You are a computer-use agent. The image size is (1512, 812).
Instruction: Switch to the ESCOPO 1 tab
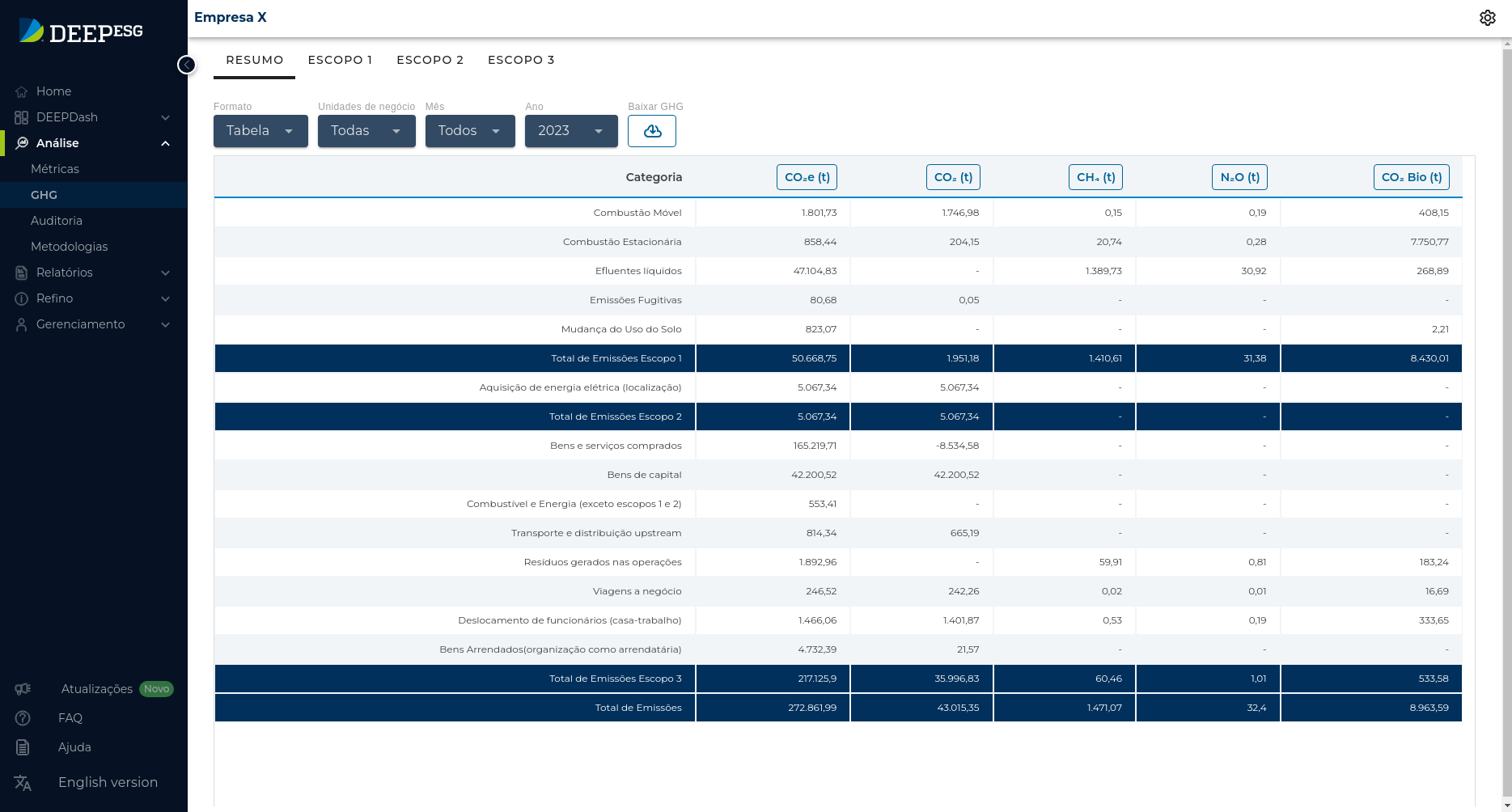(340, 60)
